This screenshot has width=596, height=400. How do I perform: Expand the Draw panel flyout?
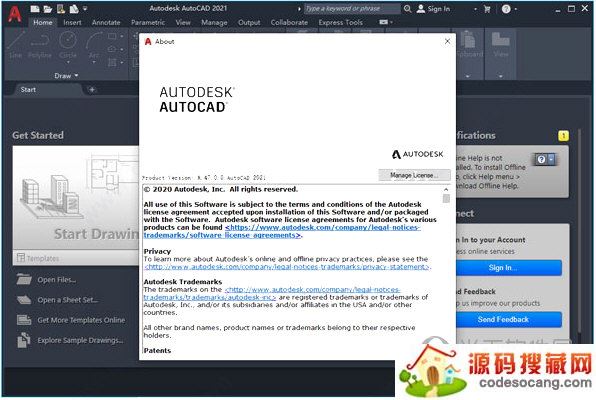pyautogui.click(x=66, y=76)
